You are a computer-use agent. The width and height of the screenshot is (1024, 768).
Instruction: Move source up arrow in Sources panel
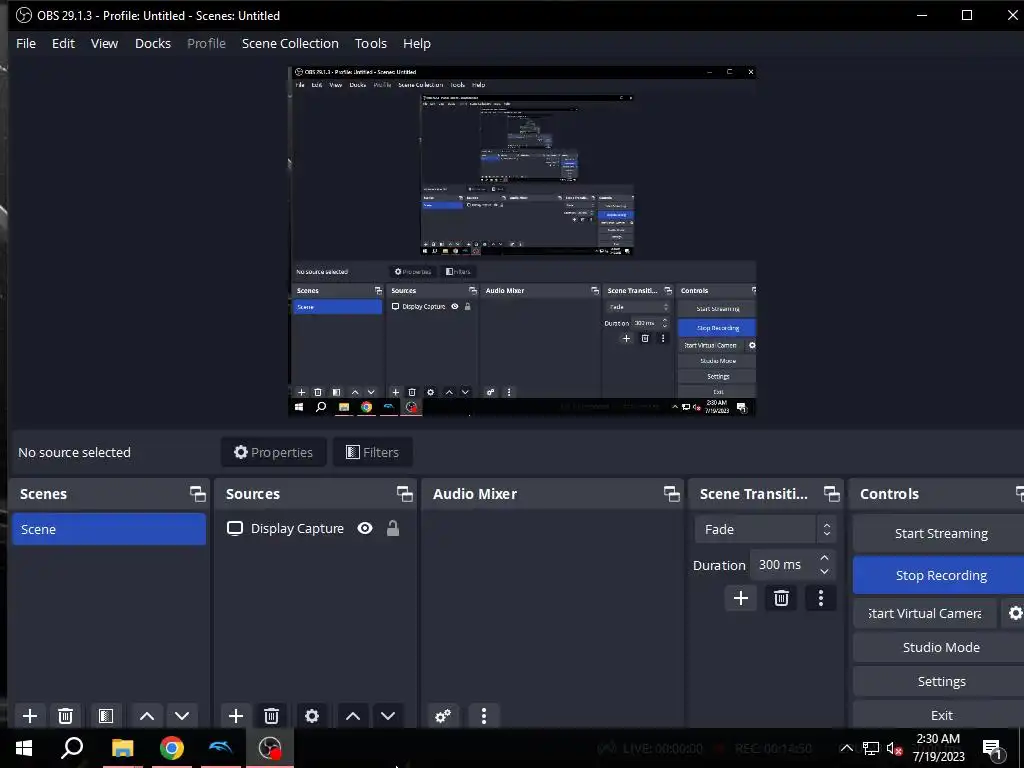pos(353,716)
